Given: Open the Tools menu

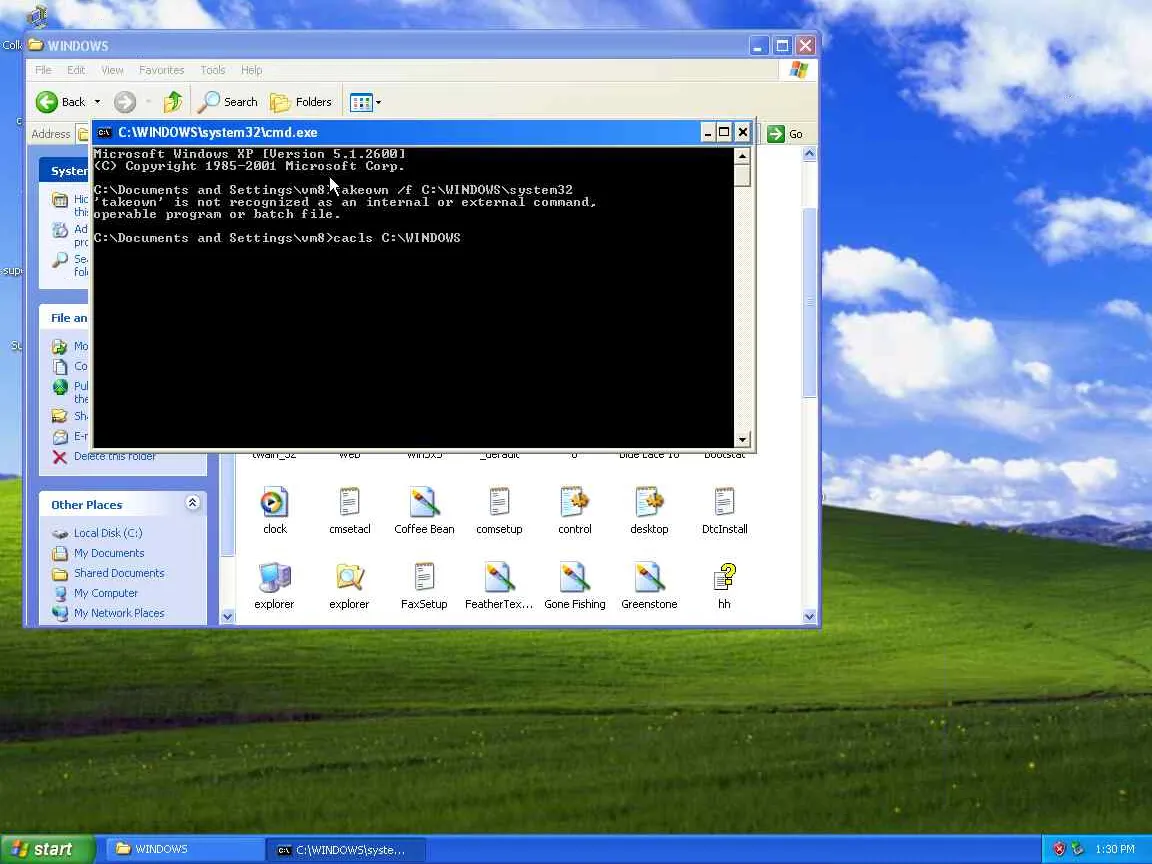Looking at the screenshot, I should pyautogui.click(x=212, y=70).
